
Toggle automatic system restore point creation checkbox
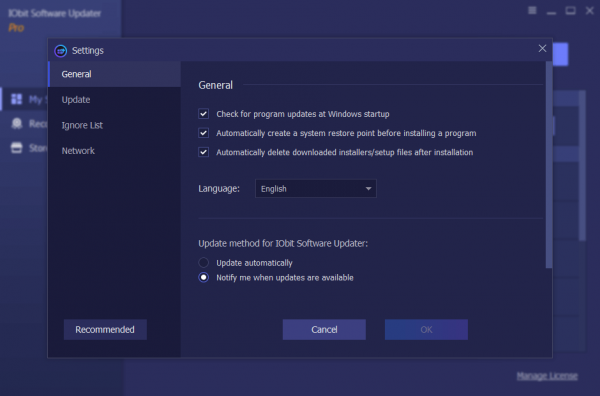[204, 133]
